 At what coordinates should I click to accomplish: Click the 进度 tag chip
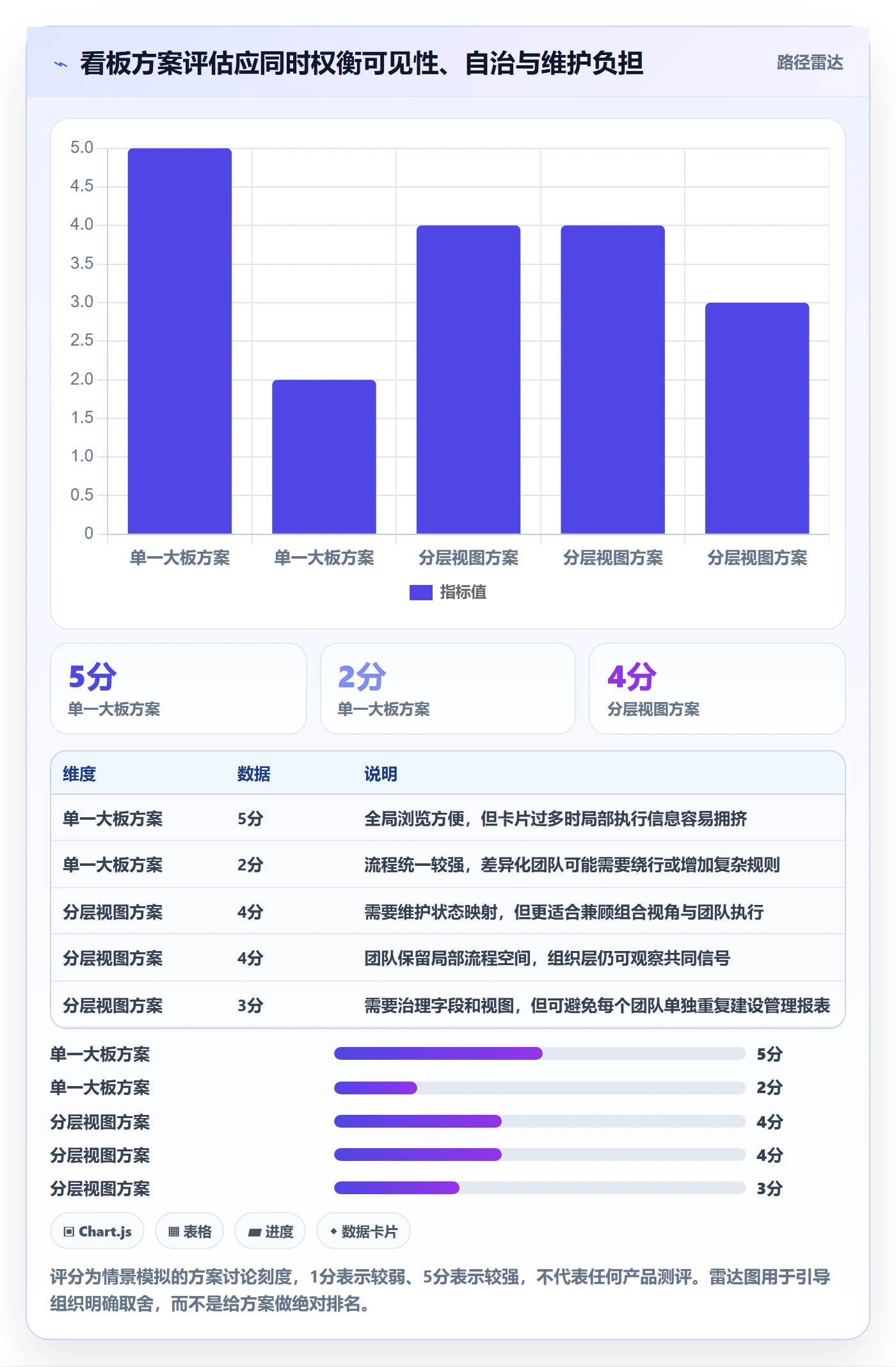coord(270,1231)
